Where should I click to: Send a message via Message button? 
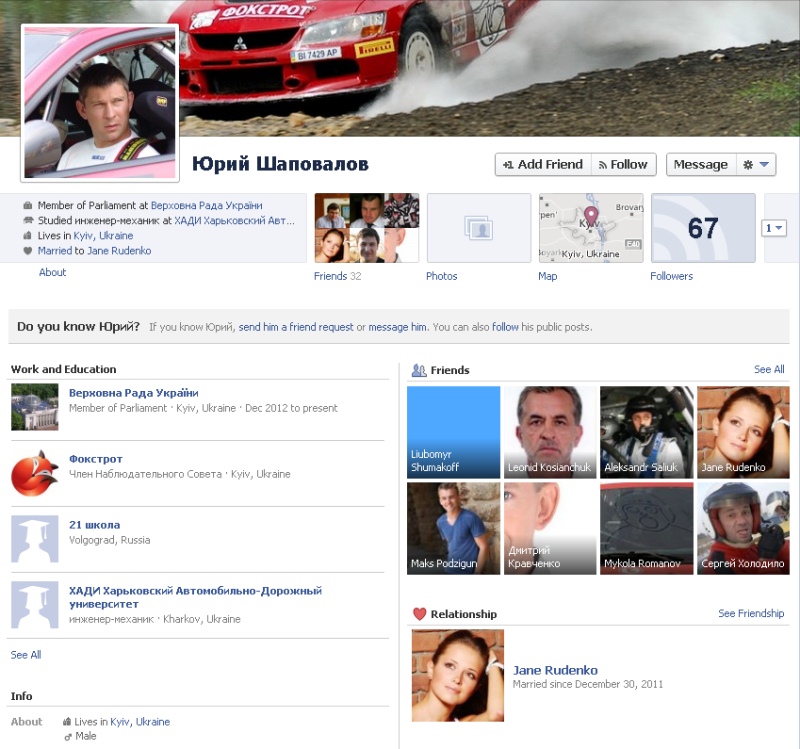700,165
